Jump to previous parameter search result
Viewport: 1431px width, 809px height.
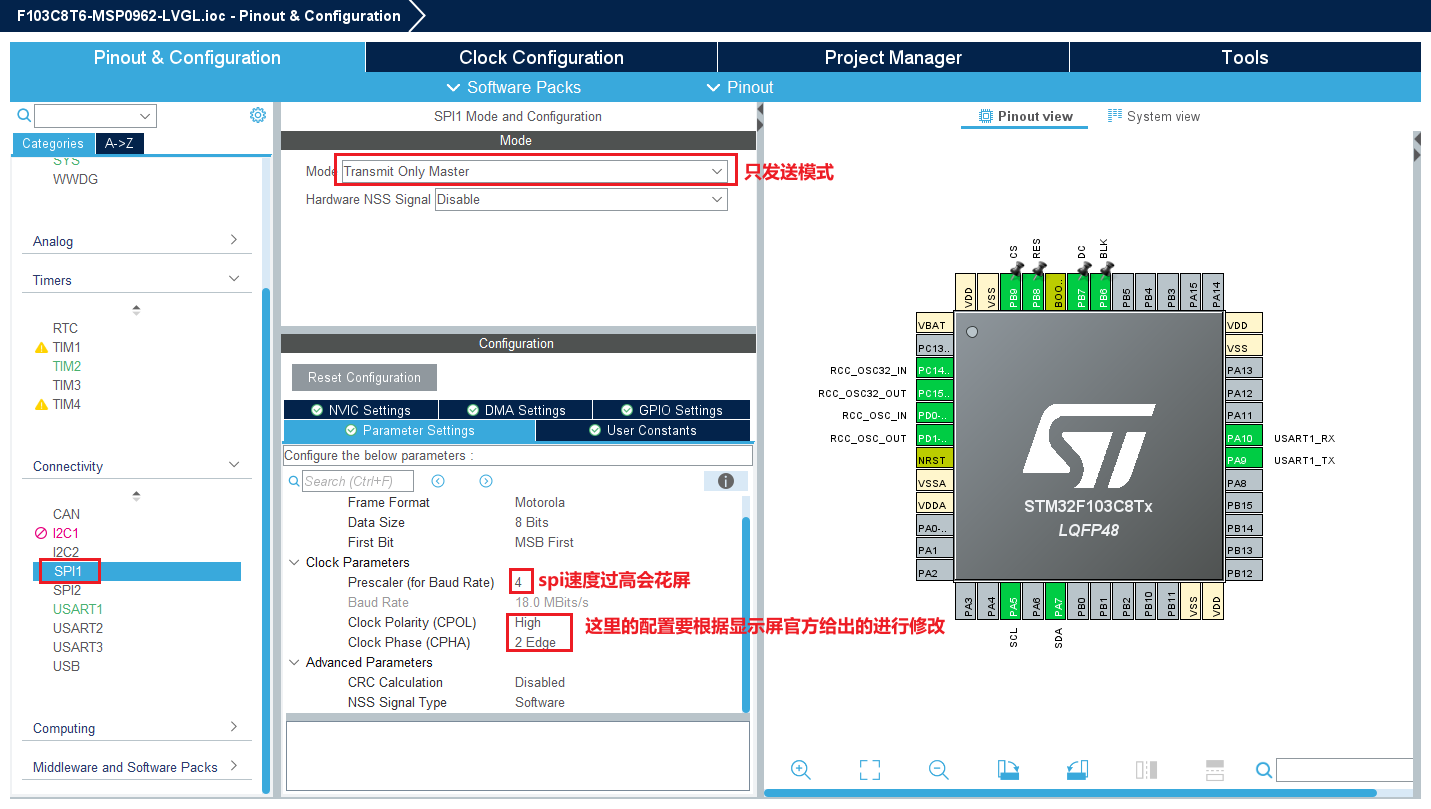(438, 481)
